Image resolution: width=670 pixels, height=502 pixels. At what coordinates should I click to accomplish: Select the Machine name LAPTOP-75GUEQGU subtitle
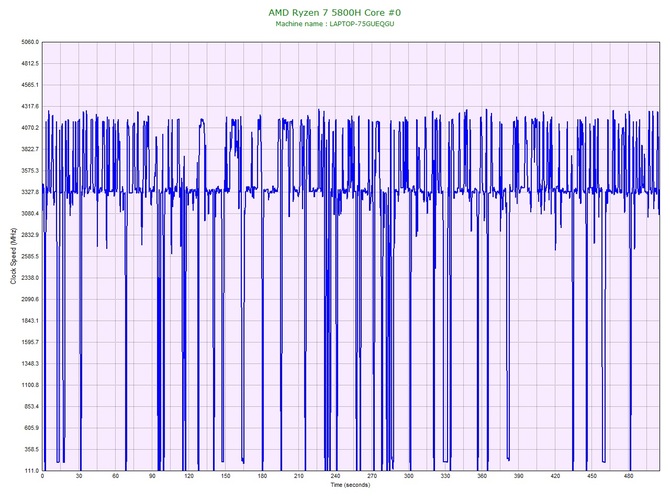[x=335, y=23]
